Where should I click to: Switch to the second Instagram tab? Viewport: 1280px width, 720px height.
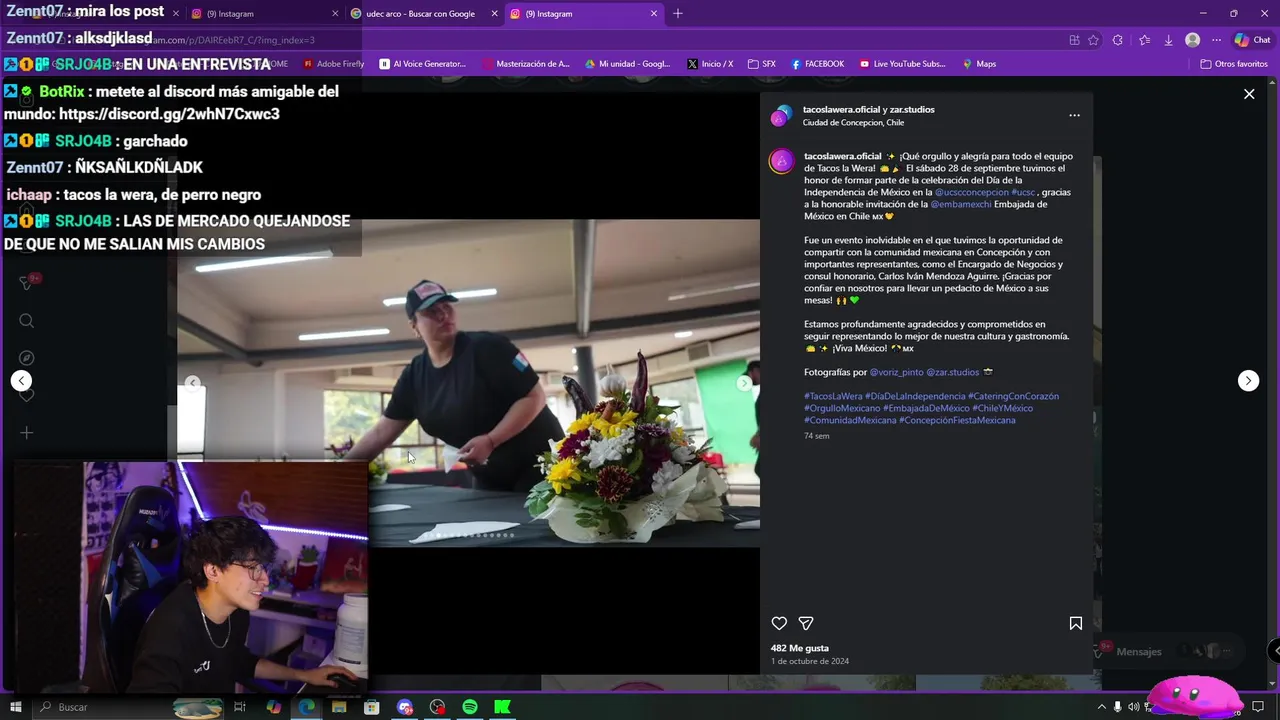point(265,14)
